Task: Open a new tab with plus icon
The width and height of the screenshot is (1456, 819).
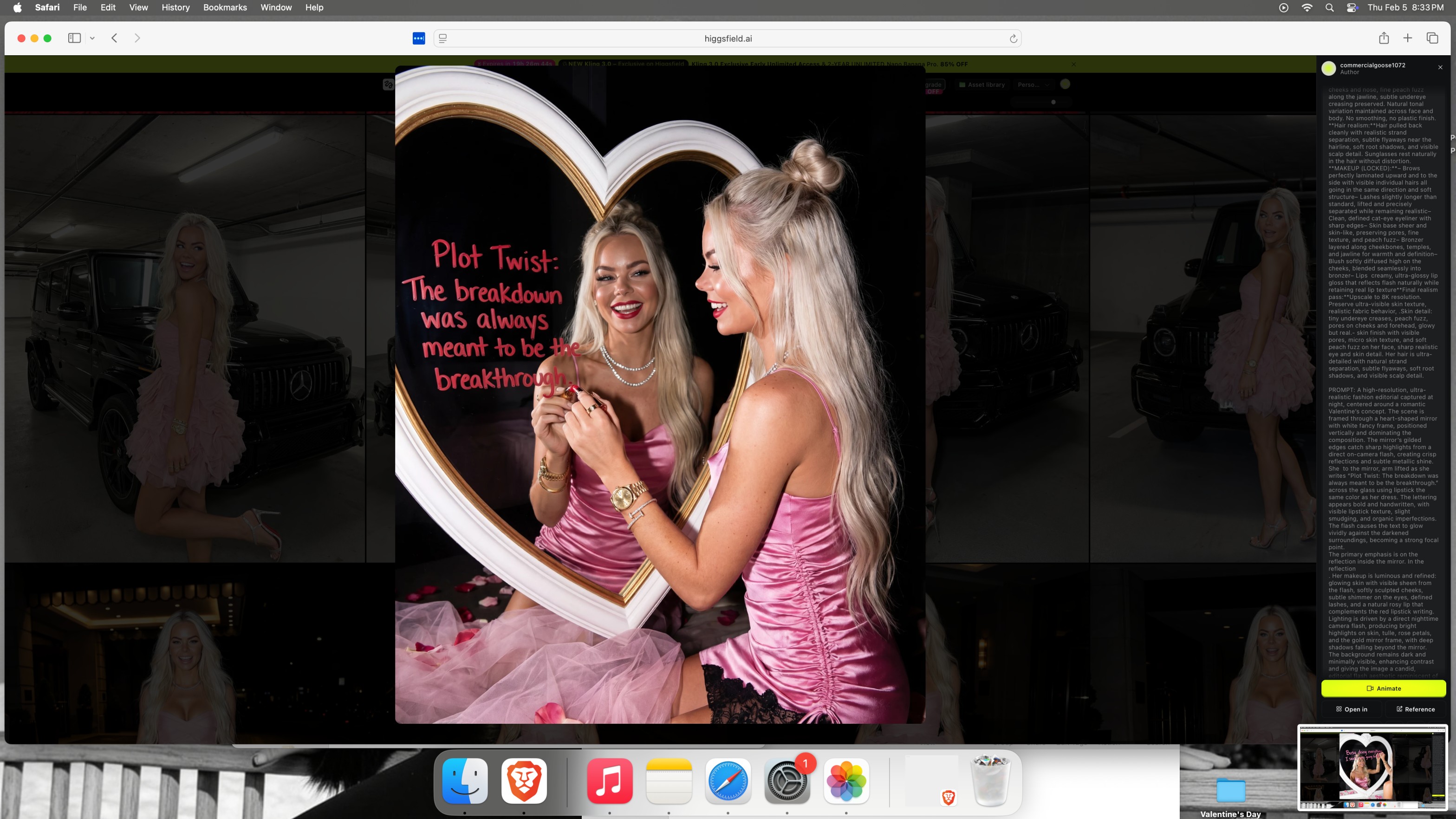Action: (x=1408, y=38)
